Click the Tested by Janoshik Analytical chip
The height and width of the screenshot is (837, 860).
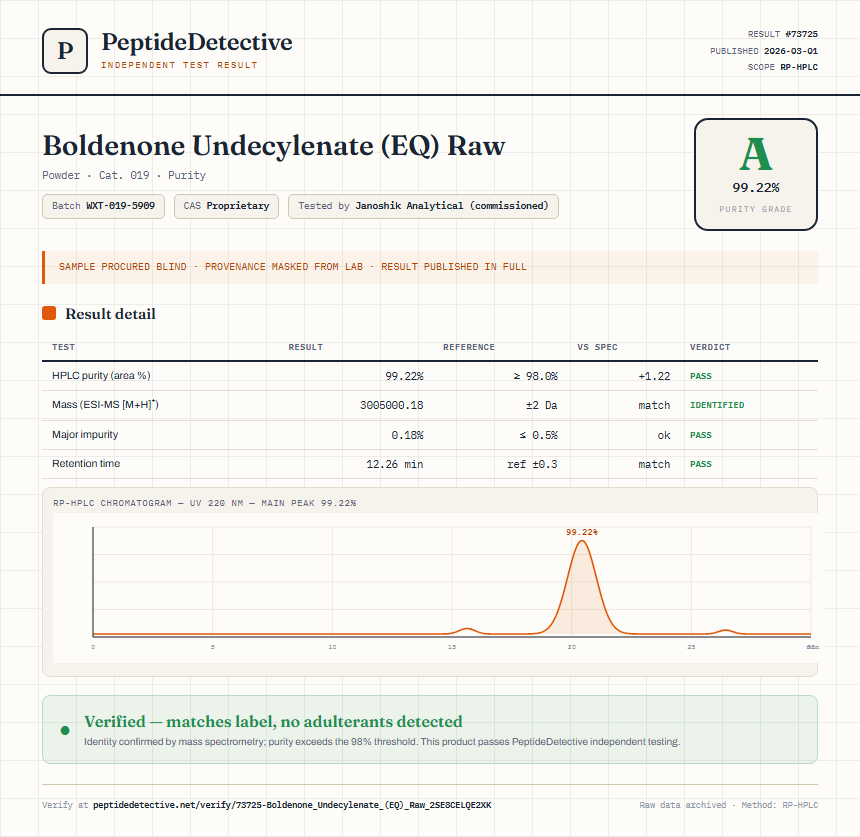pyautogui.click(x=423, y=206)
